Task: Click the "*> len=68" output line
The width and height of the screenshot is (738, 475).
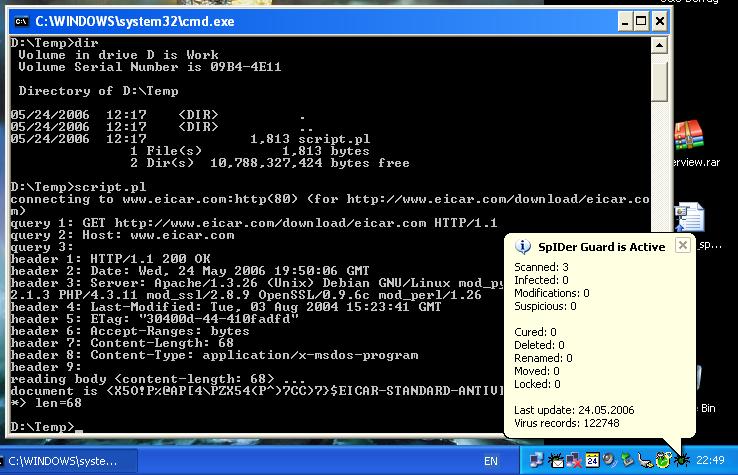Action: tap(46, 403)
